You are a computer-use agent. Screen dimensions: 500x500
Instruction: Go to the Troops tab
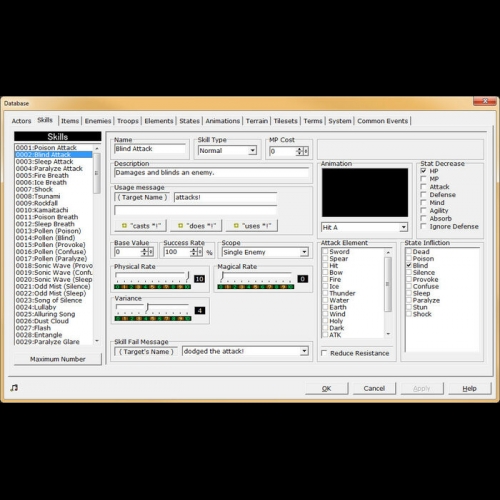(x=128, y=121)
